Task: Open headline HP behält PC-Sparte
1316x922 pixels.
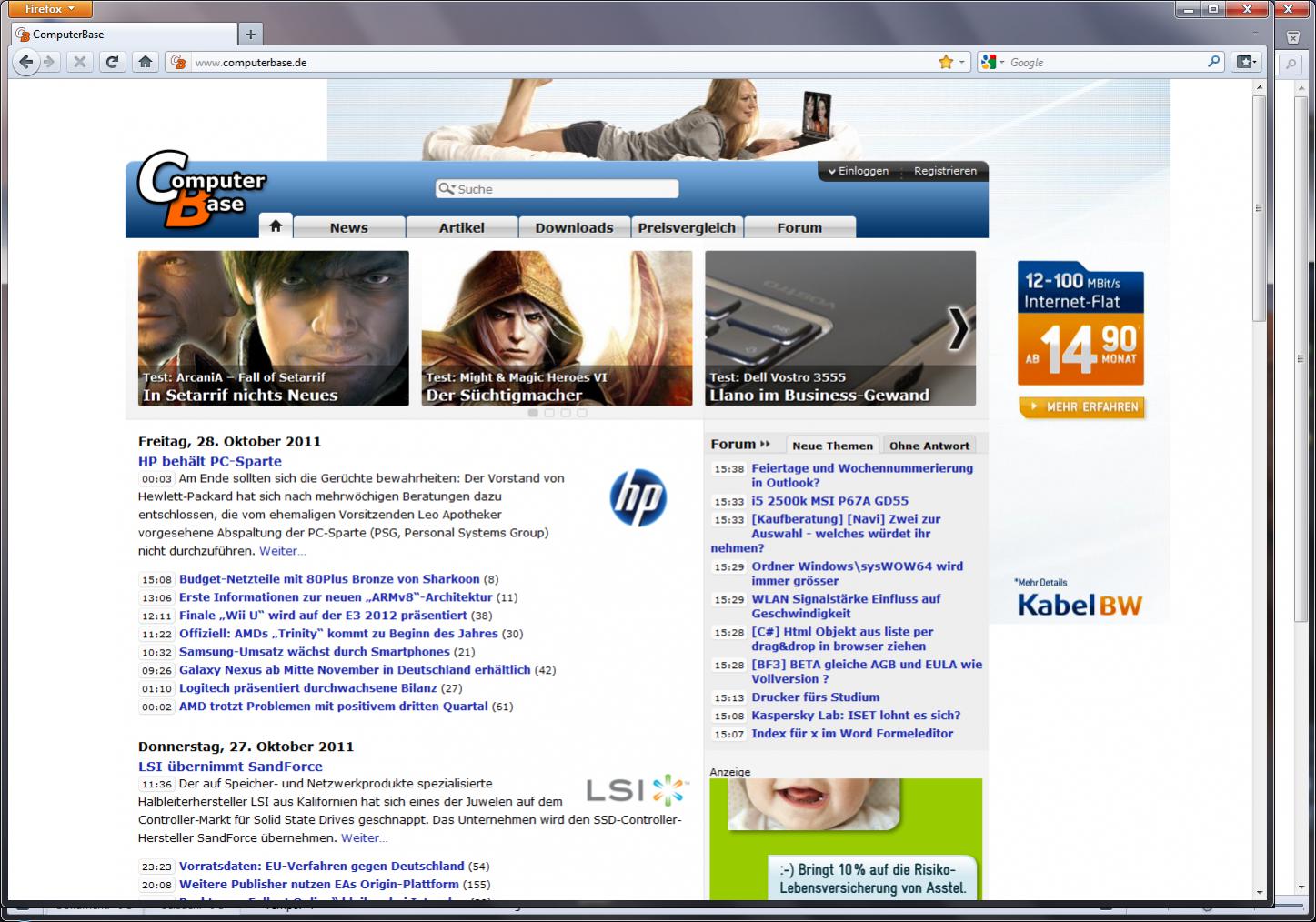Action: (x=210, y=461)
